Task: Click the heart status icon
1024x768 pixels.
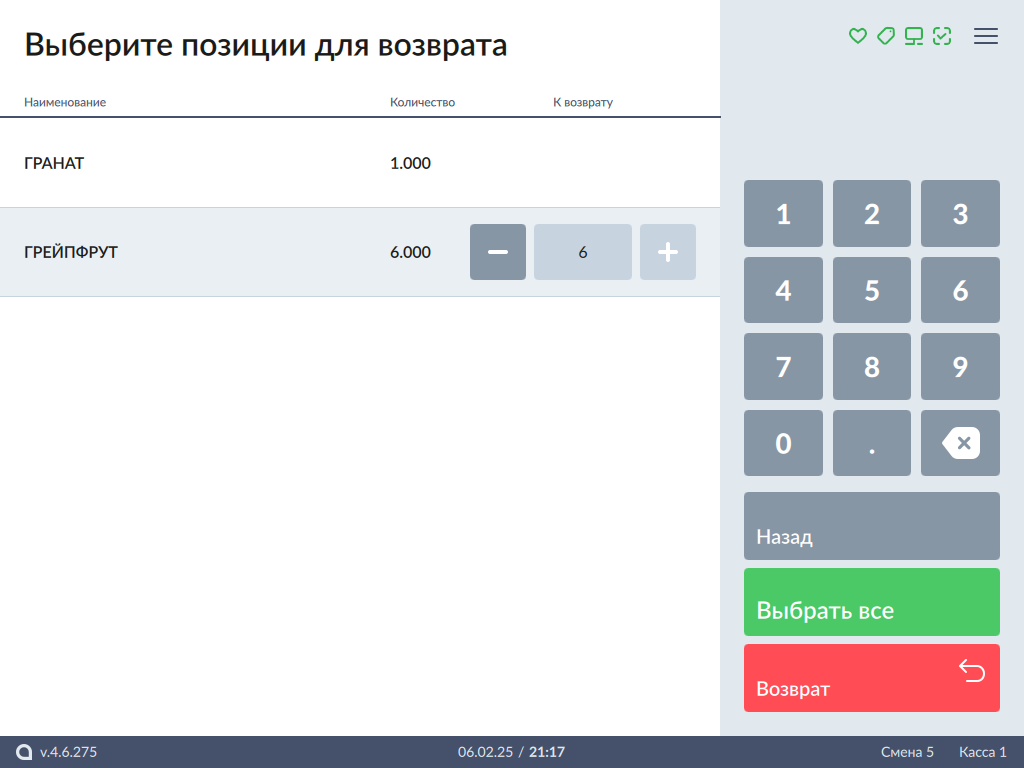Action: pyautogui.click(x=857, y=36)
